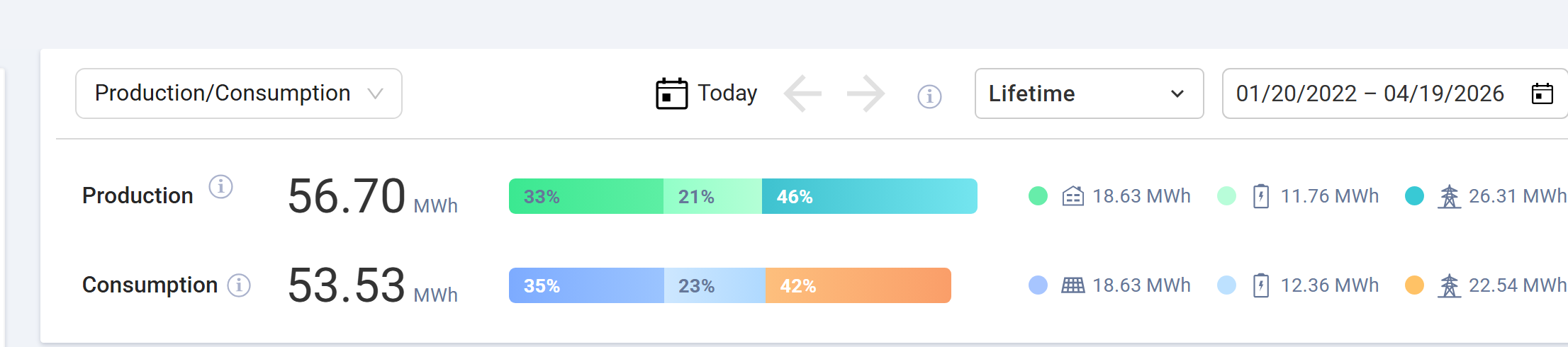The width and height of the screenshot is (1568, 347).
Task: Click the green legend dot for 18.63 MWh
Action: (x=1038, y=196)
